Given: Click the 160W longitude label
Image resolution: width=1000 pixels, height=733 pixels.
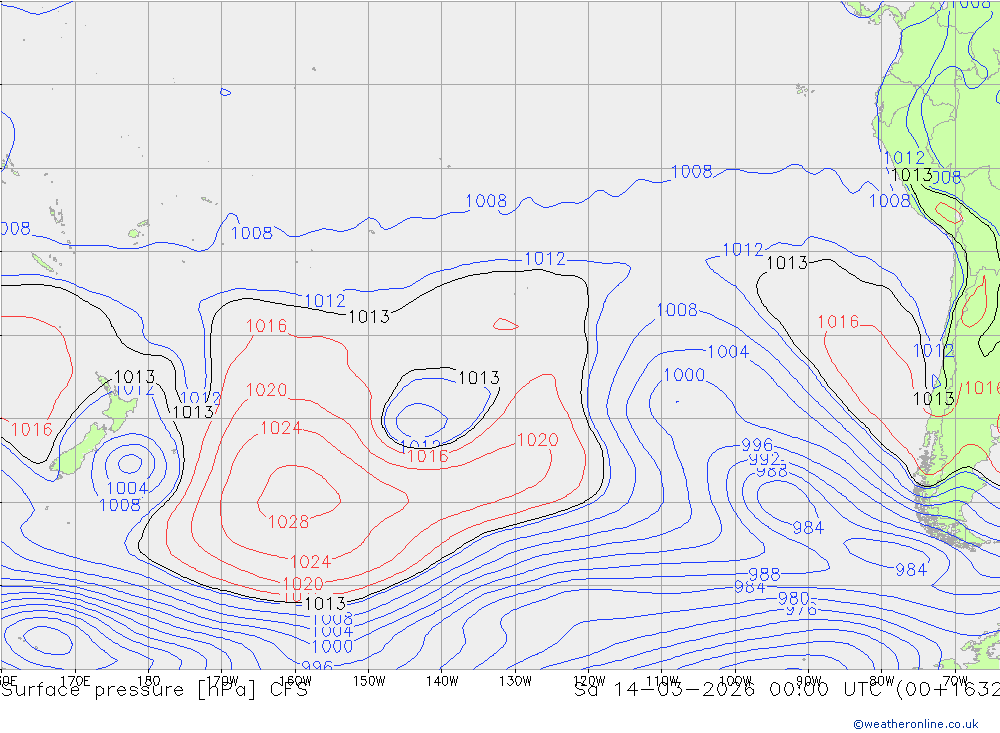Looking at the screenshot, I should coord(295,681).
